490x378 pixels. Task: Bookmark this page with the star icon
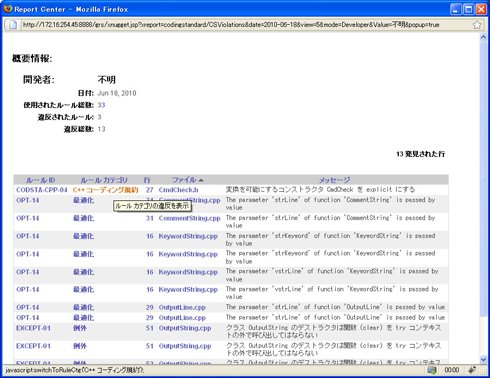477,25
